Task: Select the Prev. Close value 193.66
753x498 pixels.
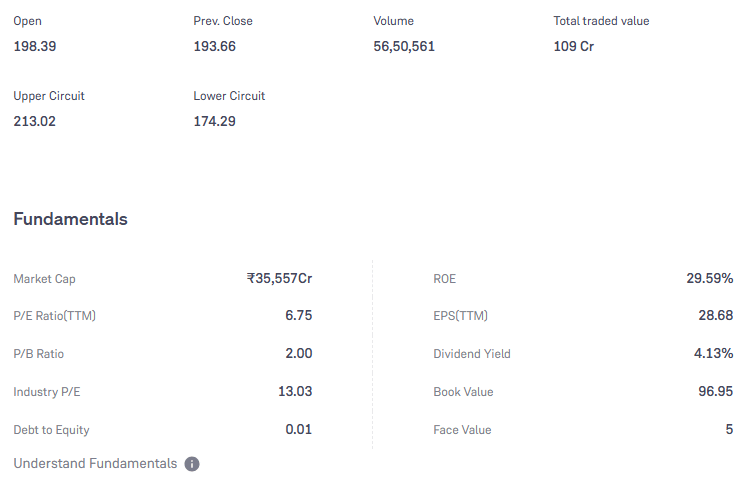Action: [x=215, y=47]
